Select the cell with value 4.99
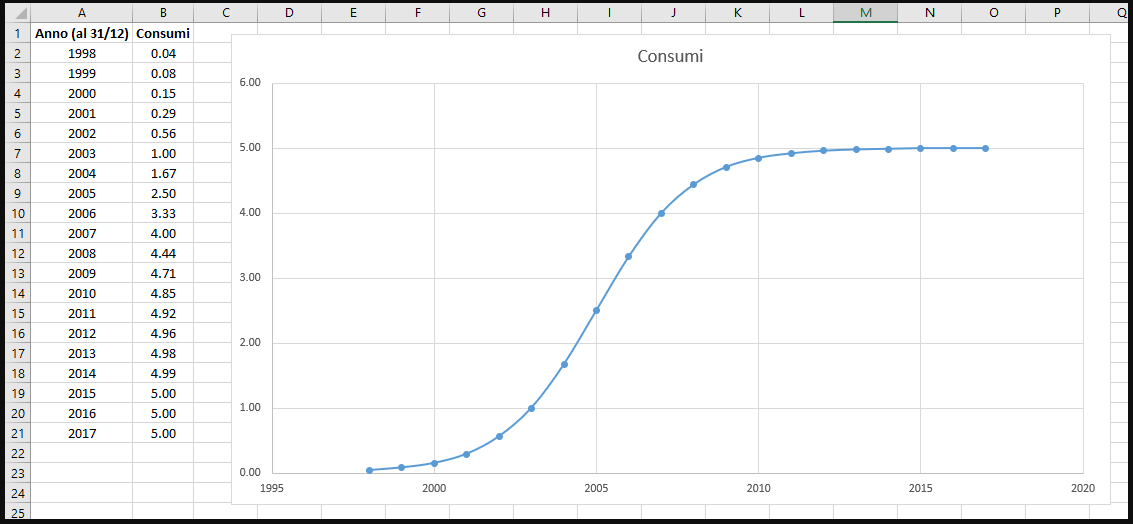 coord(163,374)
